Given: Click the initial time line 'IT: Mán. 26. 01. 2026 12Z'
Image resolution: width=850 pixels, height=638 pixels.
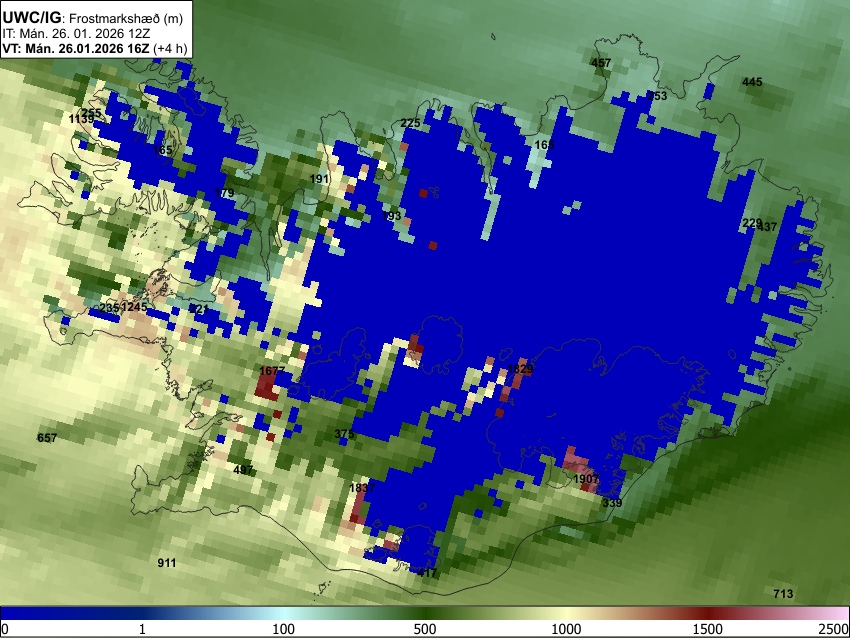Looking at the screenshot, I should 76,33.
